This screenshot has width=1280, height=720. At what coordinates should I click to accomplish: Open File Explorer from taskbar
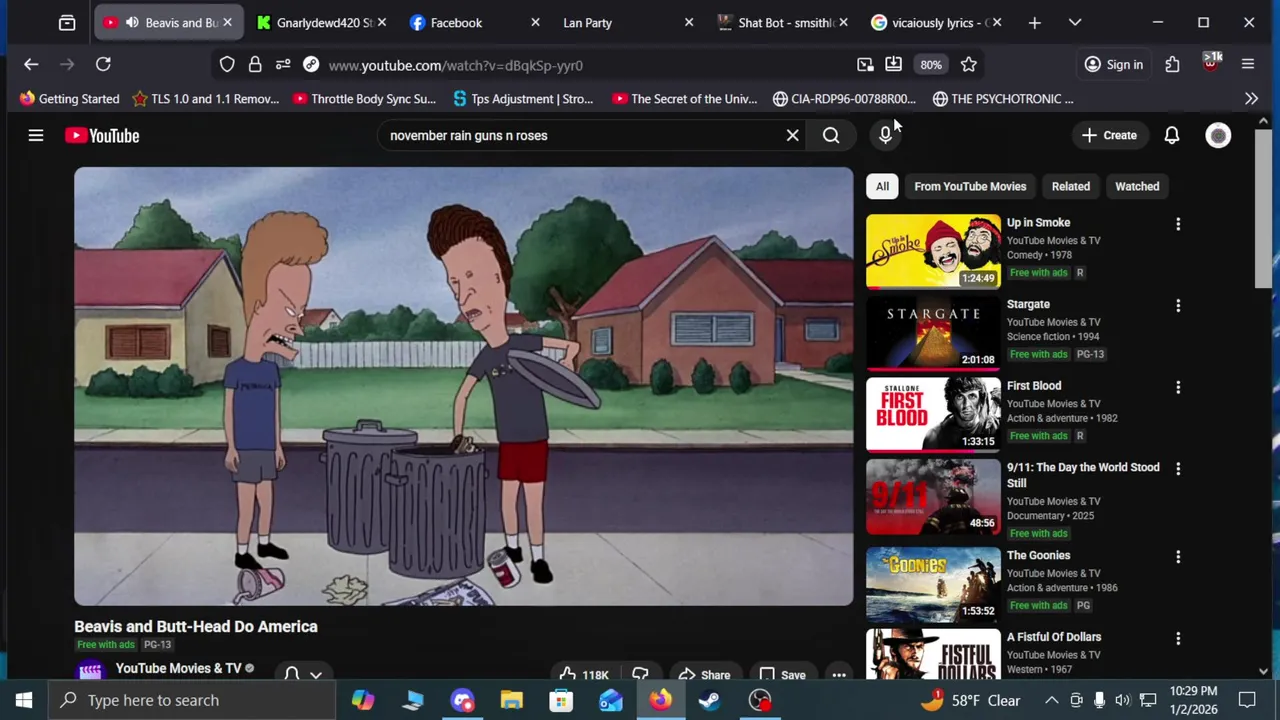(512, 700)
